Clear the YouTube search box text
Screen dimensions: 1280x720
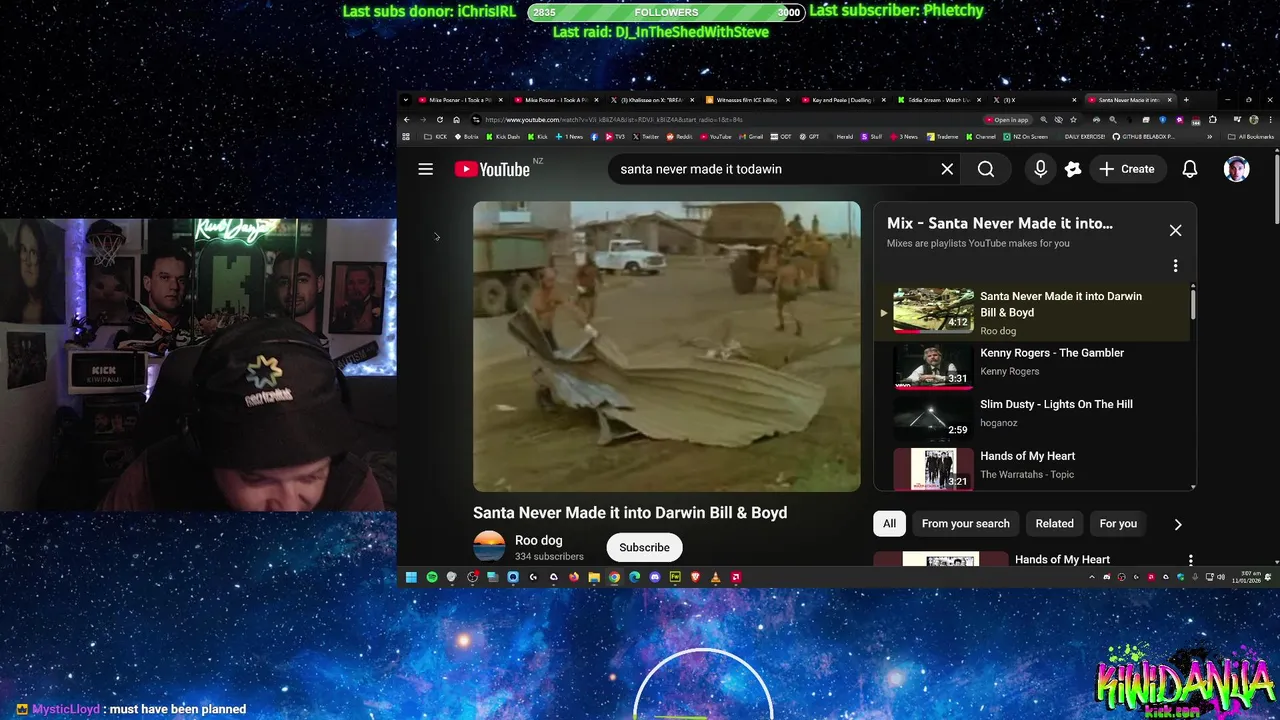947,169
